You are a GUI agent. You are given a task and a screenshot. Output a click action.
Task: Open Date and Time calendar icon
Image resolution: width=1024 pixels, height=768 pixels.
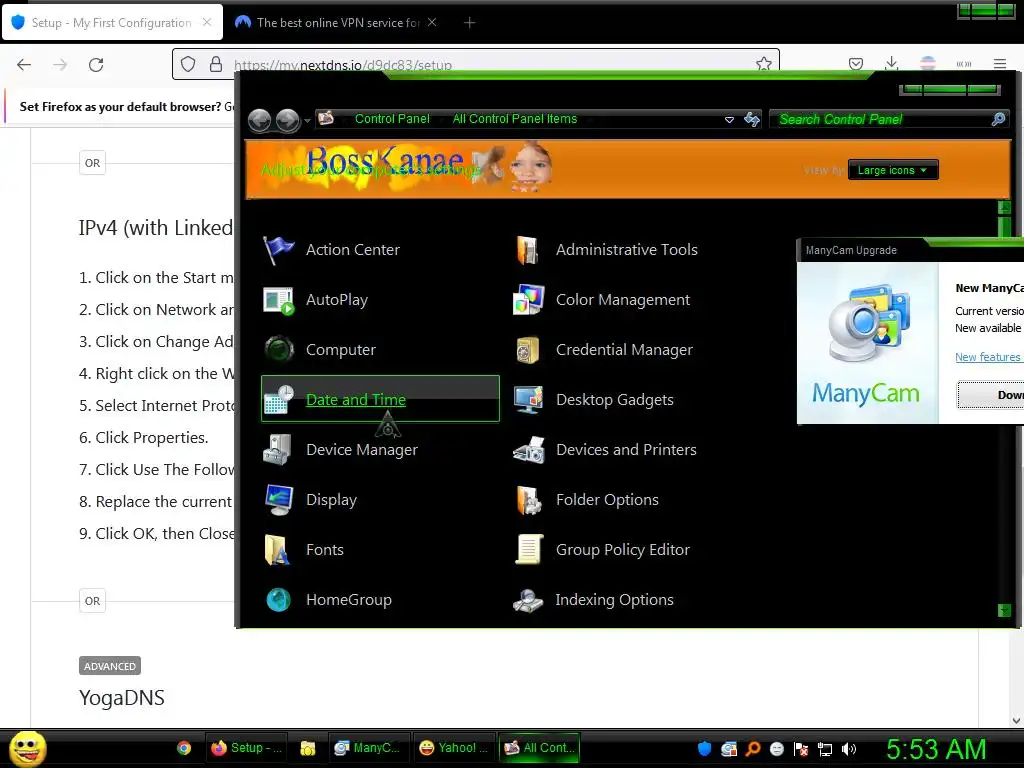point(278,399)
